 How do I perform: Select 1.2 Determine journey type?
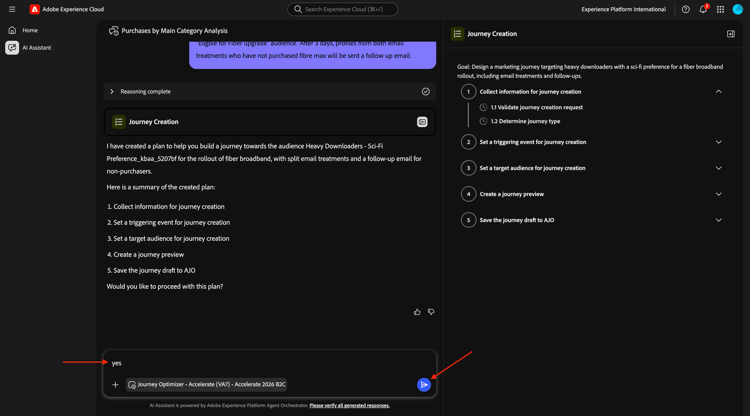[525, 121]
